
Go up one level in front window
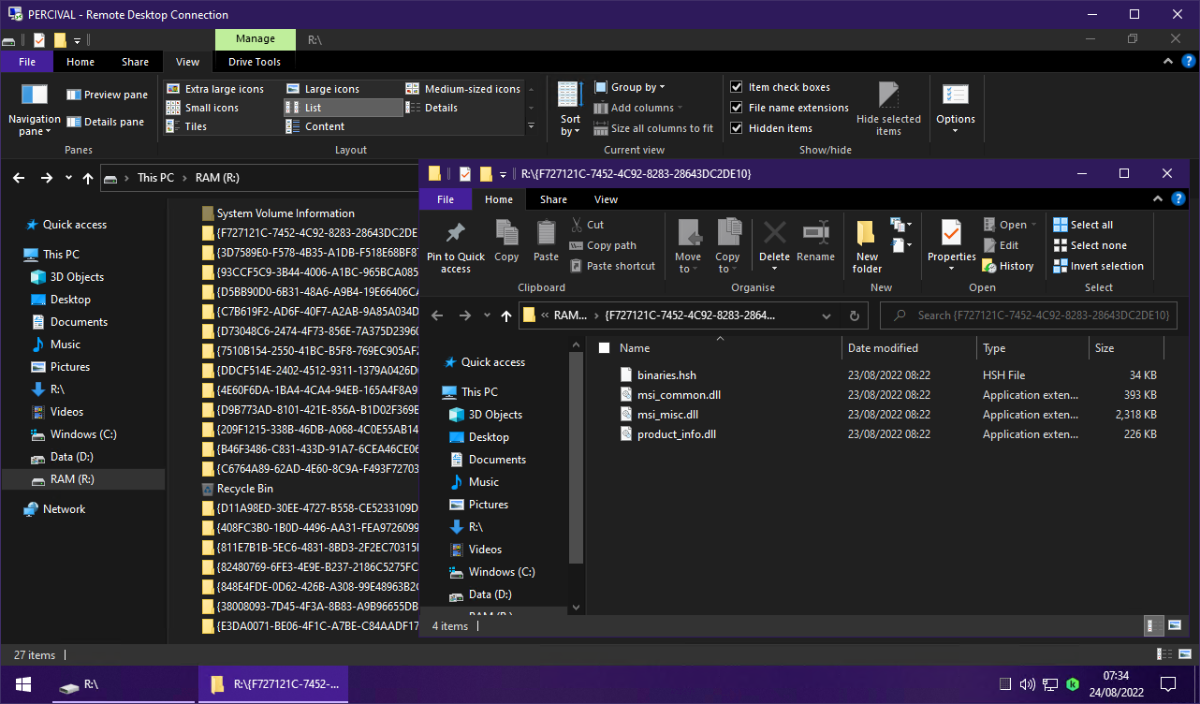[x=506, y=316]
